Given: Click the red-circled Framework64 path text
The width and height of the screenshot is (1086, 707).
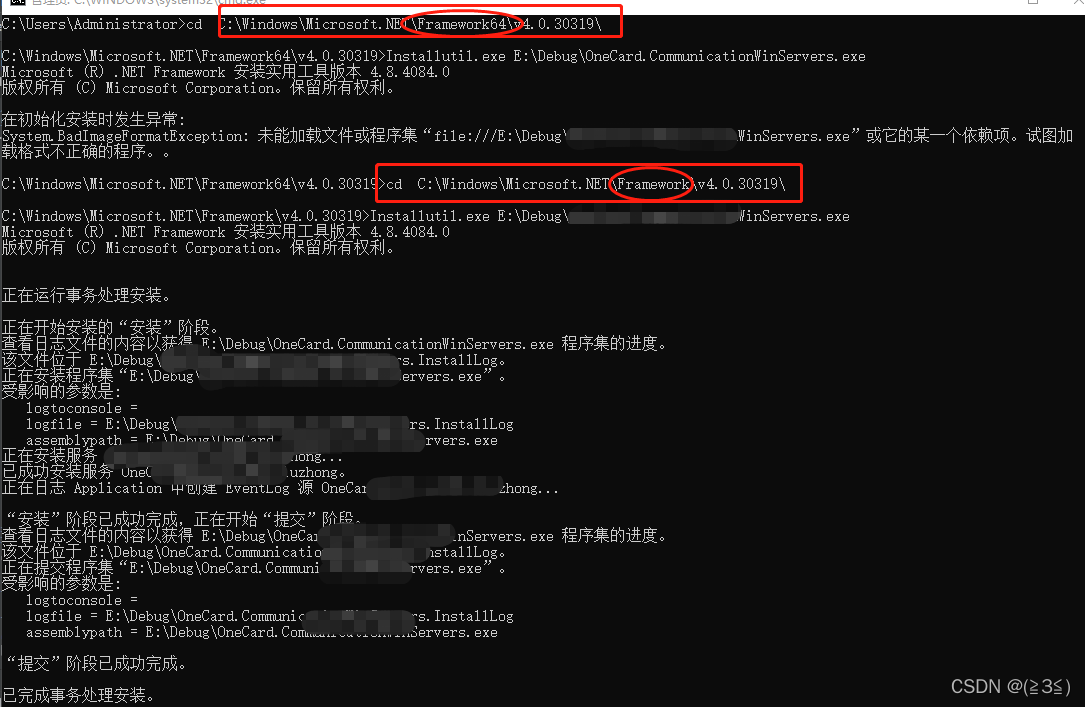Looking at the screenshot, I should coord(463,24).
